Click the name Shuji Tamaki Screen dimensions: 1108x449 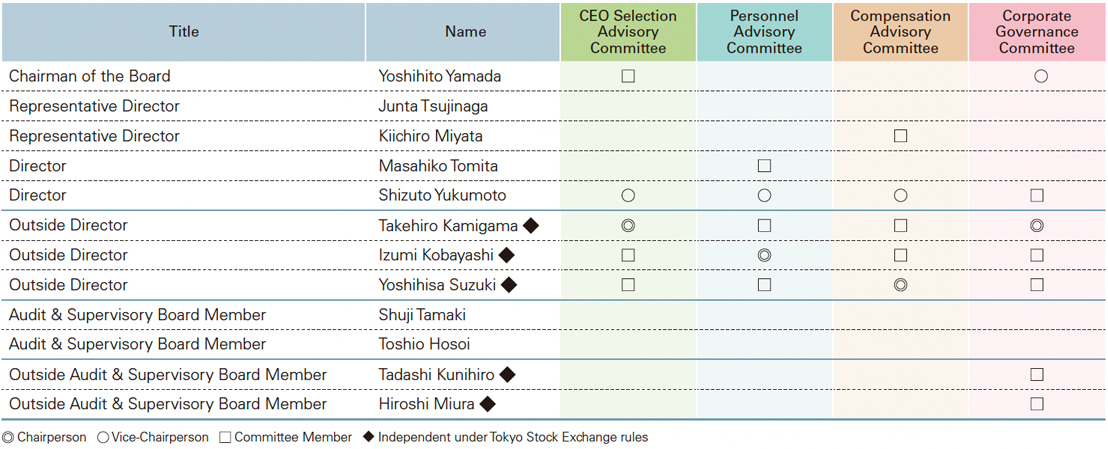coord(423,315)
